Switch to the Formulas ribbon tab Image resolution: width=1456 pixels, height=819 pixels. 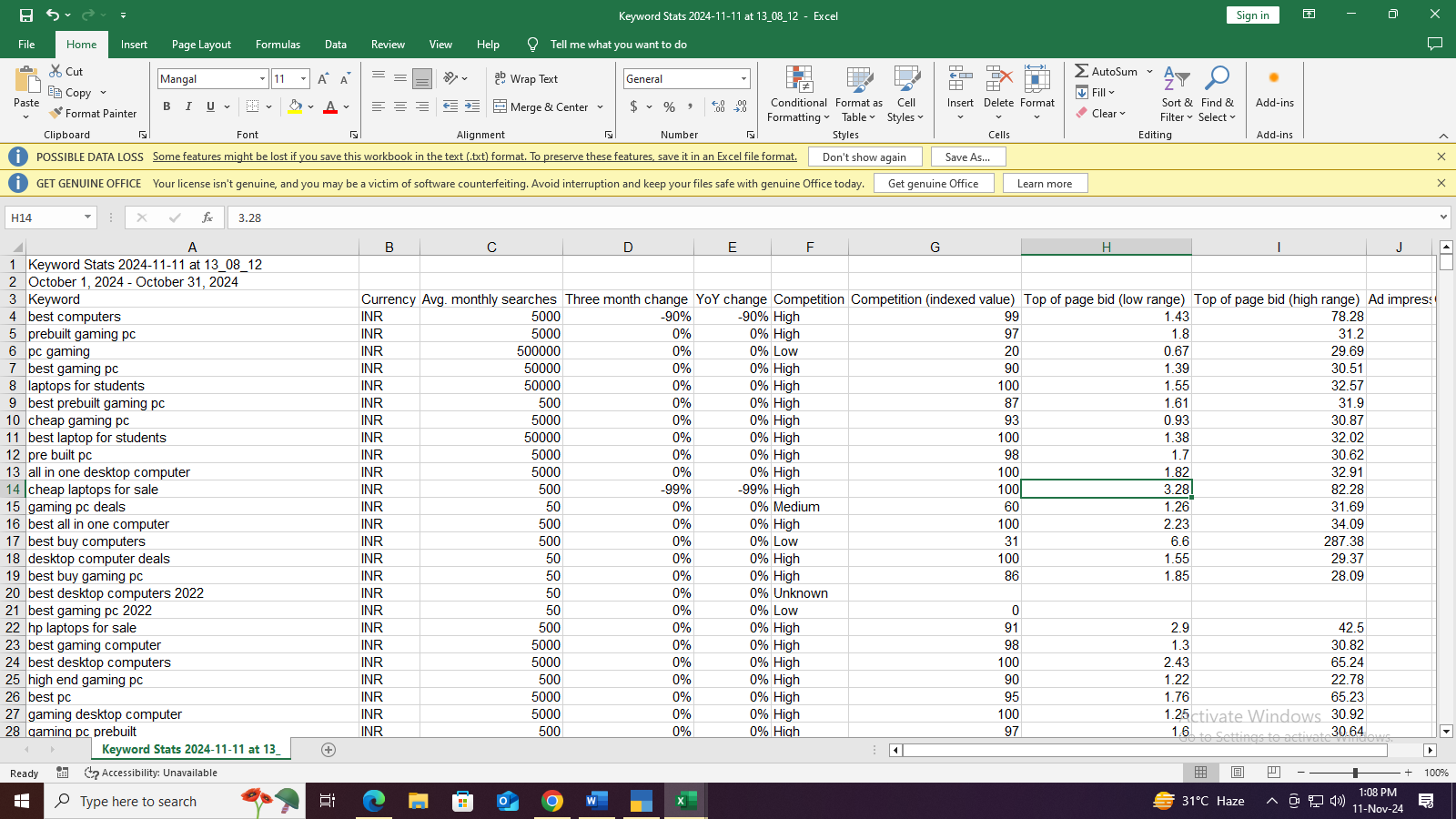click(278, 45)
